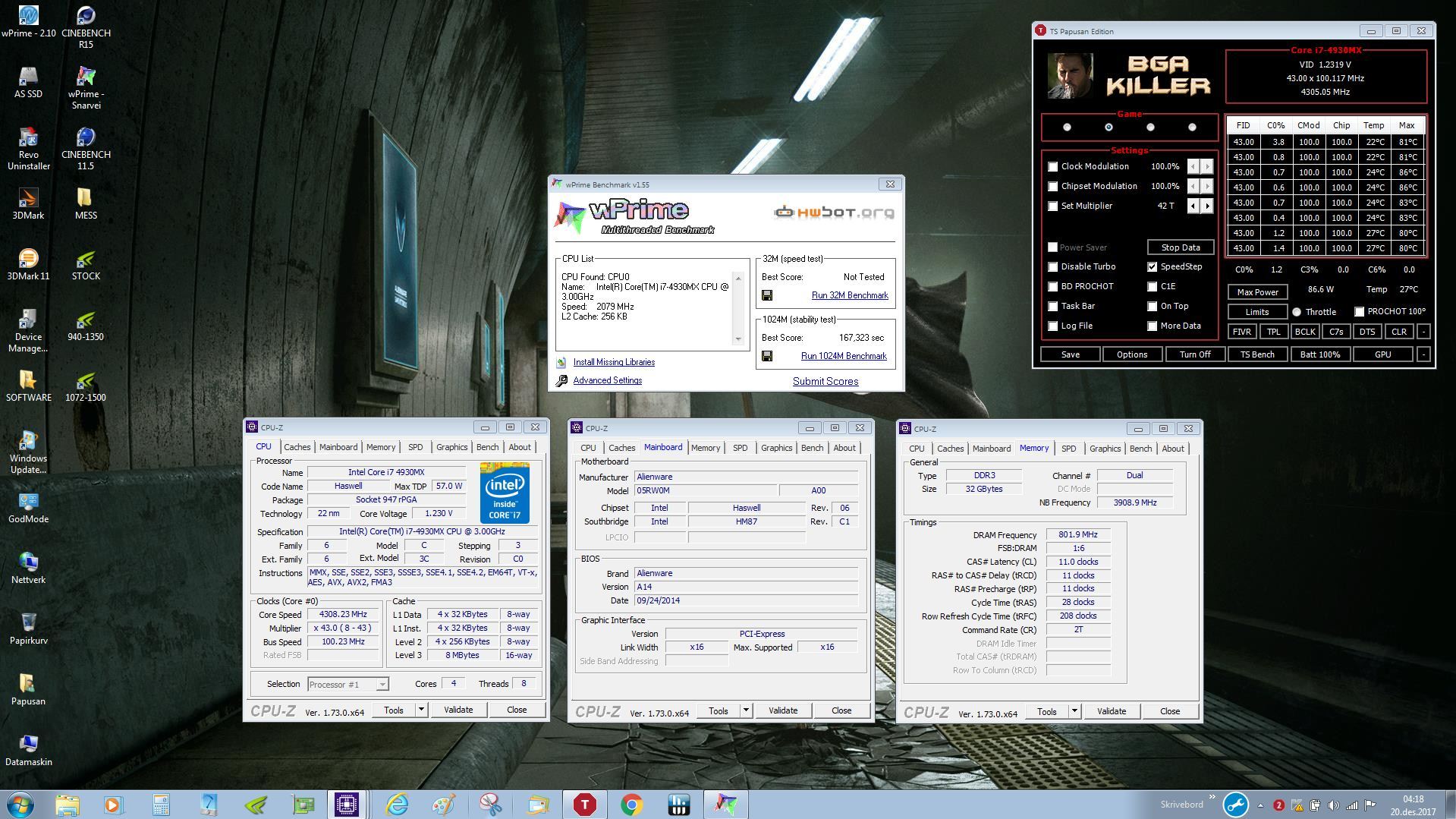The width and height of the screenshot is (1456, 819).
Task: Tick the Set Multiplier checkbox
Action: (x=1052, y=206)
